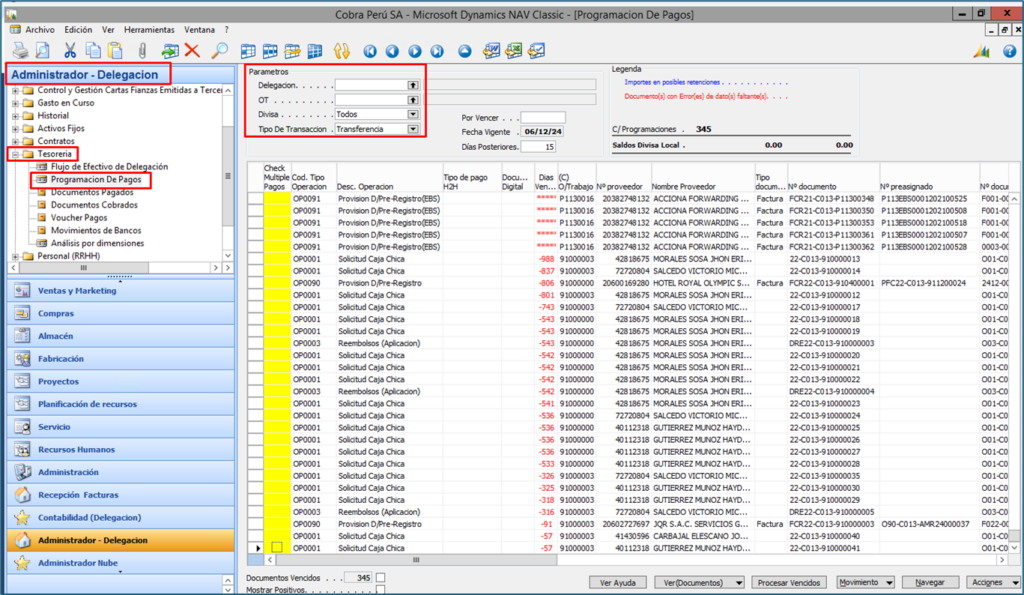This screenshot has height=595, width=1024.
Task: Open the Recepción Facturas module
Action: 121,495
